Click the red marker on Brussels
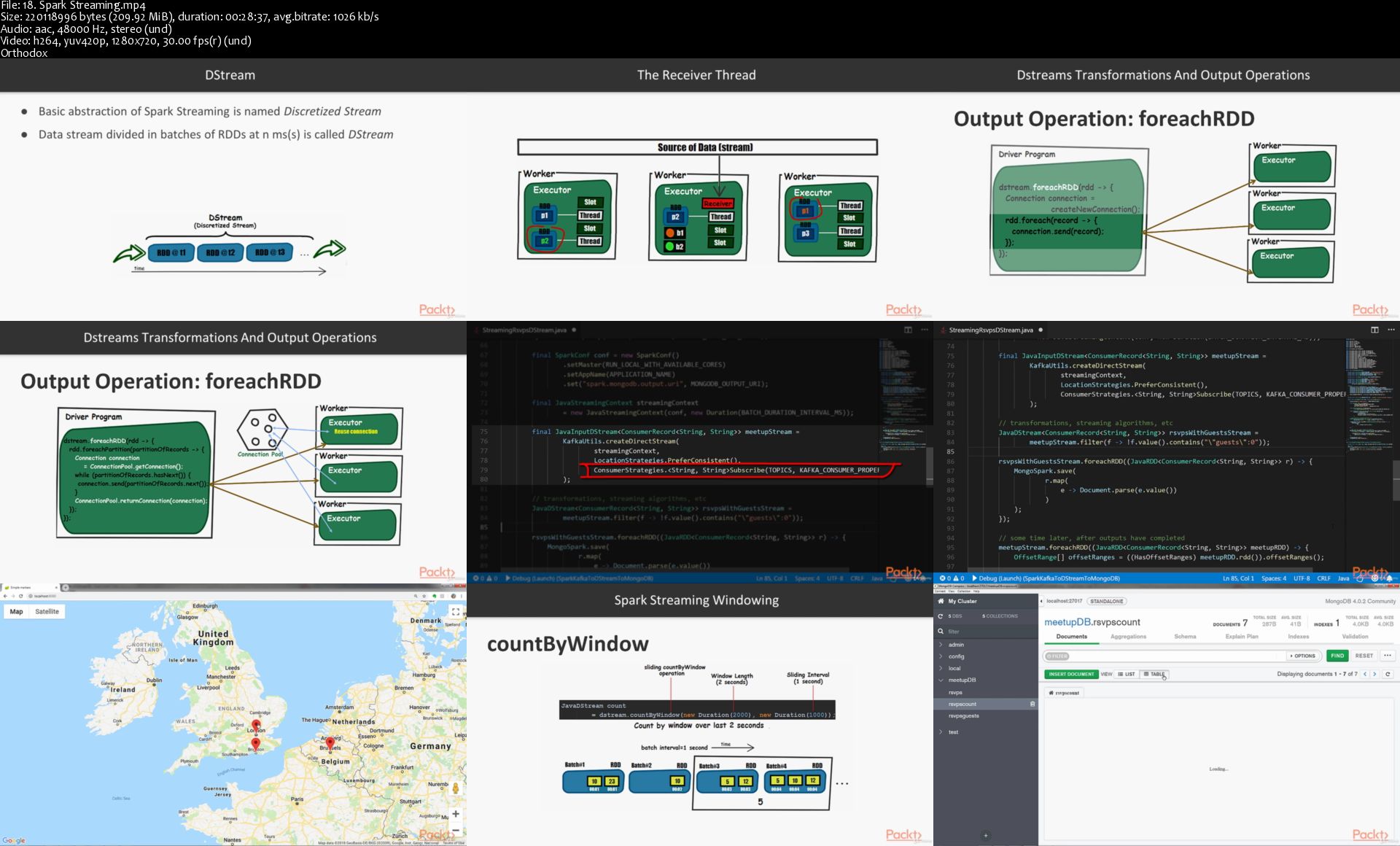 (330, 744)
